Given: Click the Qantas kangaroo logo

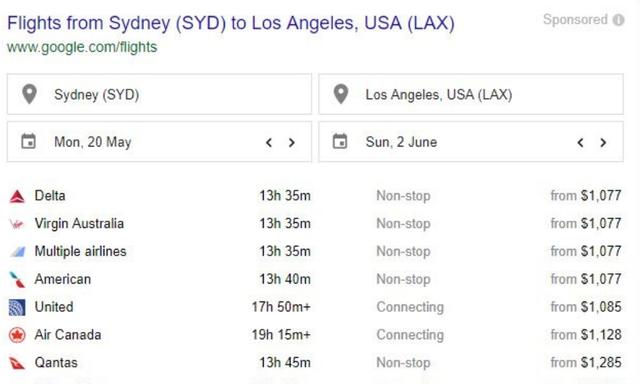Looking at the screenshot, I should (x=17, y=363).
